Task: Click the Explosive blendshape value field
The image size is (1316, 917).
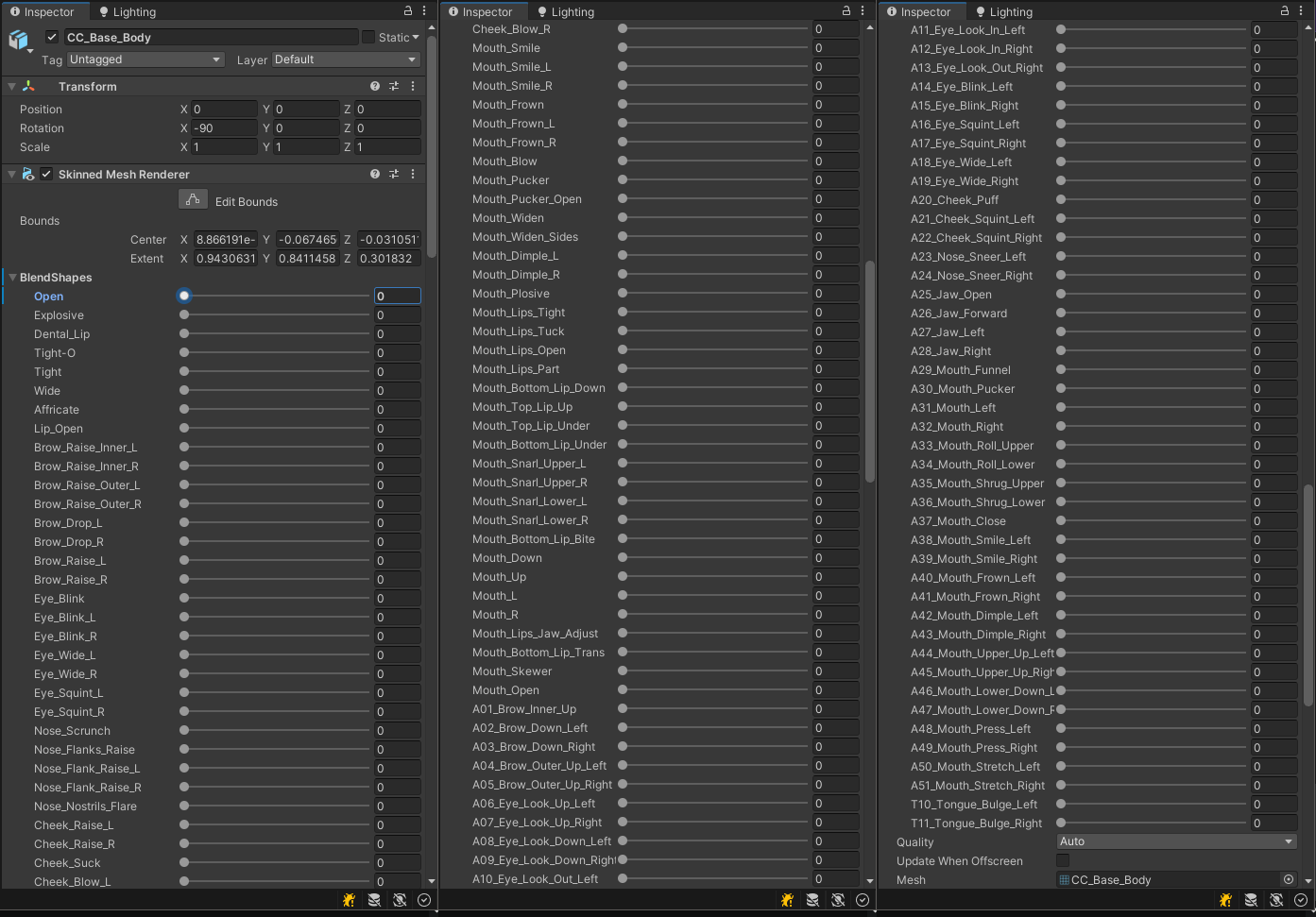Action: (x=397, y=314)
